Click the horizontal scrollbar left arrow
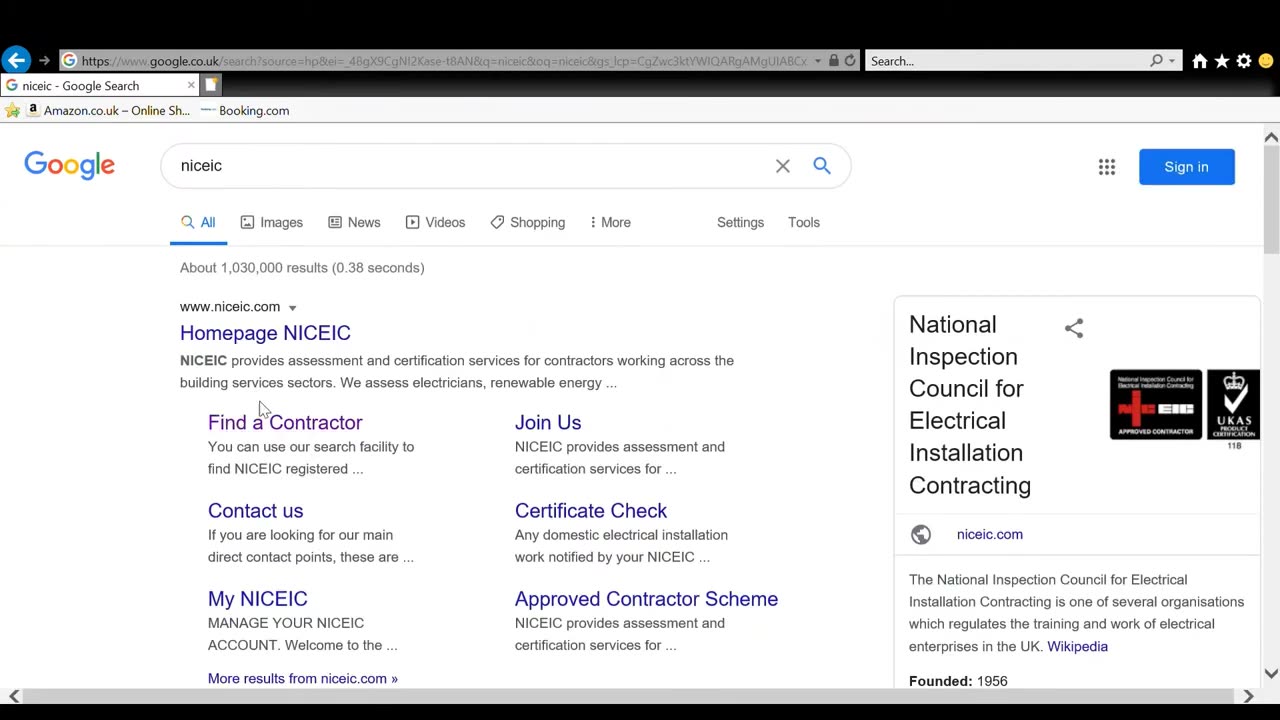1280x720 pixels. [14, 696]
